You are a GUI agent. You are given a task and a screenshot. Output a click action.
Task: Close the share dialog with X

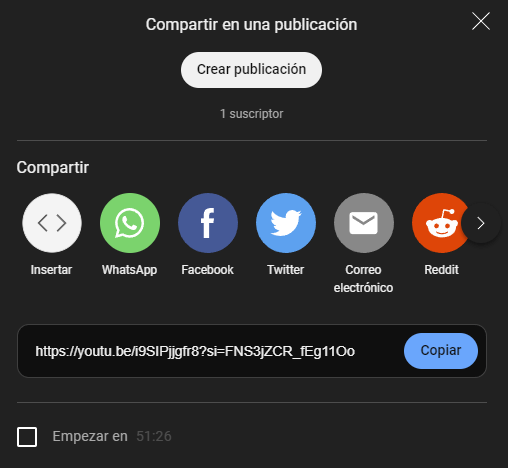[x=481, y=21]
